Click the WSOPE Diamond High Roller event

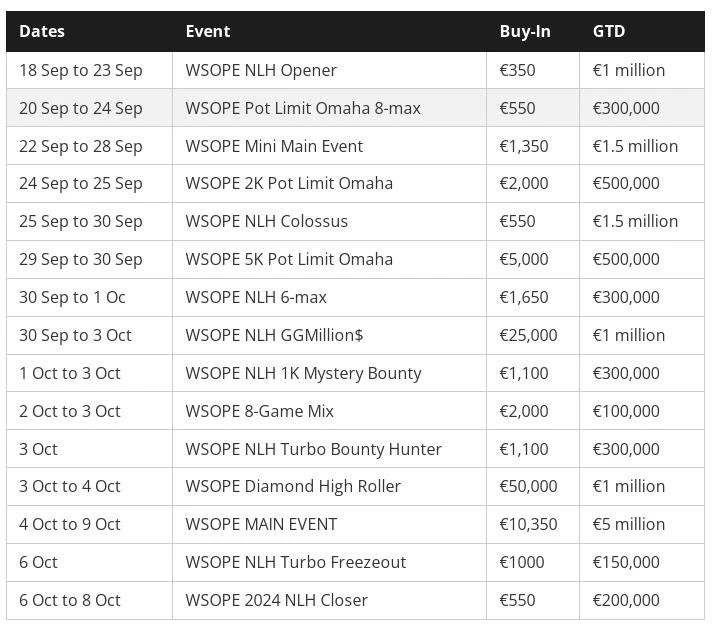293,486
